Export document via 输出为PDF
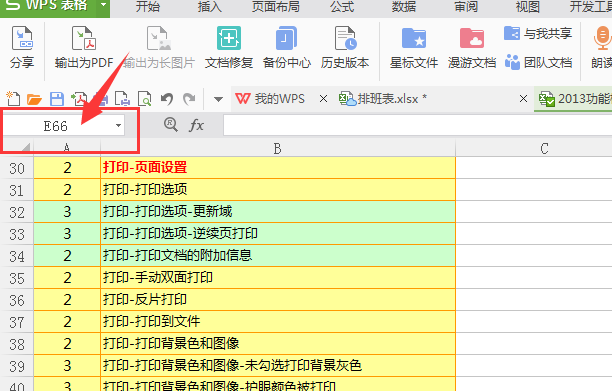The height and width of the screenshot is (391, 612). (x=84, y=47)
